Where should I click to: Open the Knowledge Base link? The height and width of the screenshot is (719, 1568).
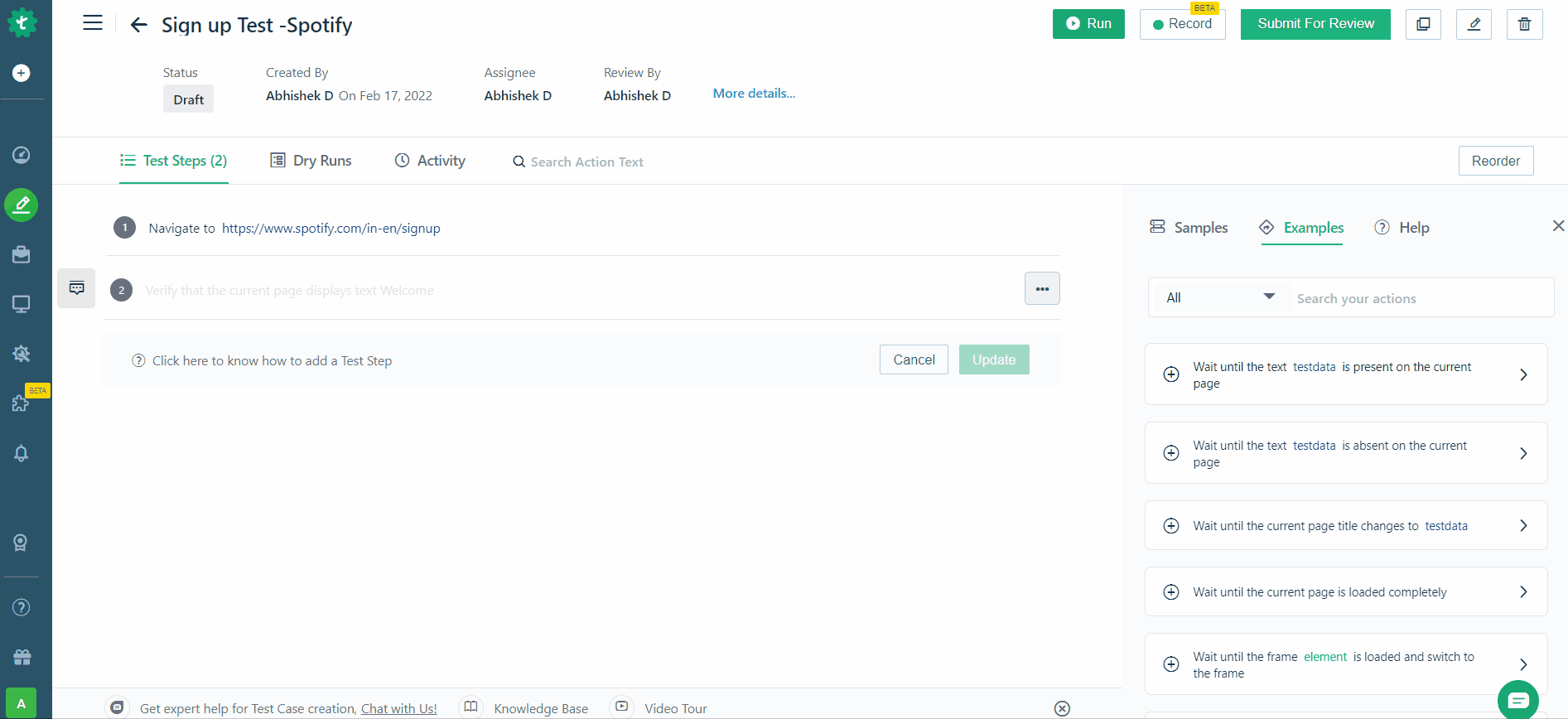[541, 709]
